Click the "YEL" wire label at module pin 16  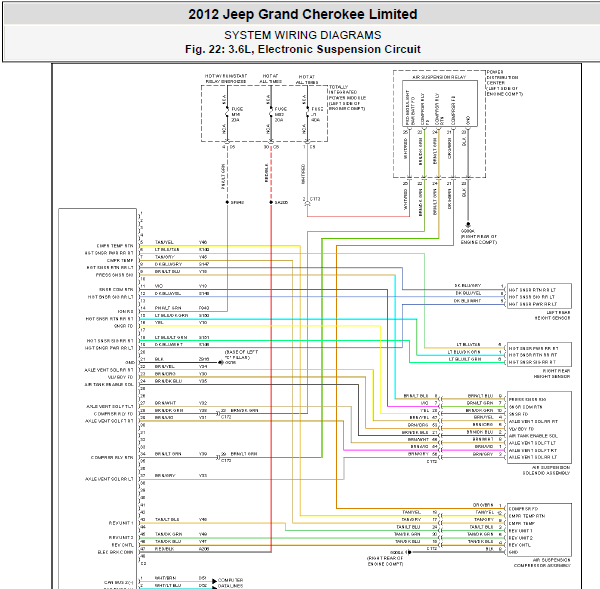pyautogui.click(x=159, y=323)
